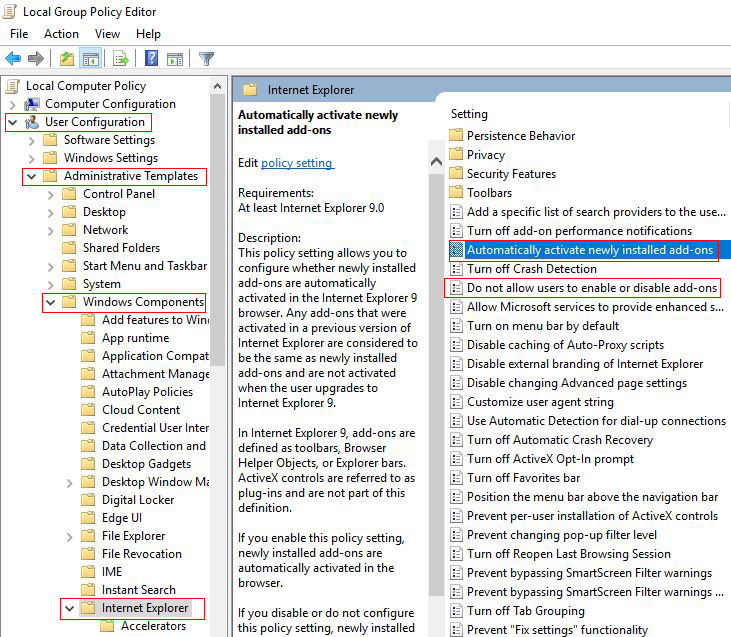
Task: Click the IME folder icon
Action: [88, 572]
